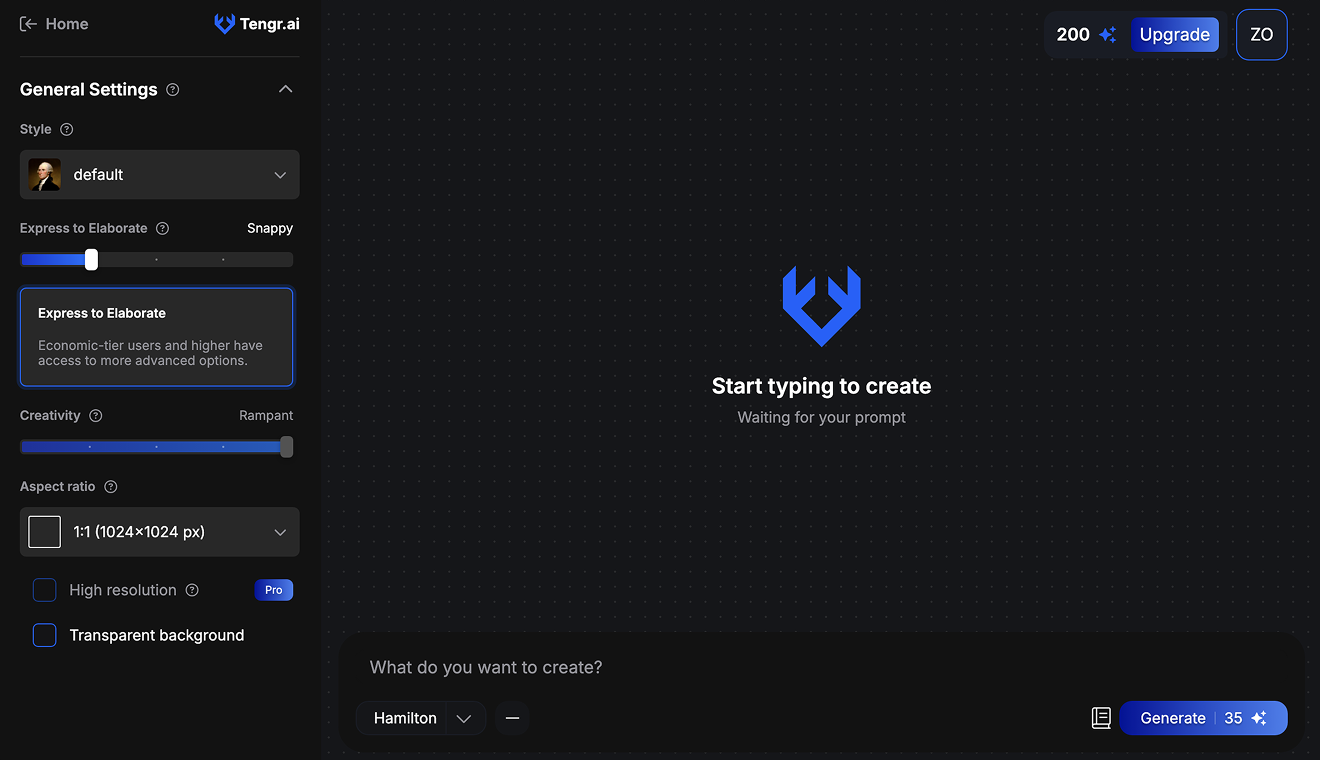Click the Tengr.ai logo
This screenshot has width=1320, height=760.
click(256, 23)
